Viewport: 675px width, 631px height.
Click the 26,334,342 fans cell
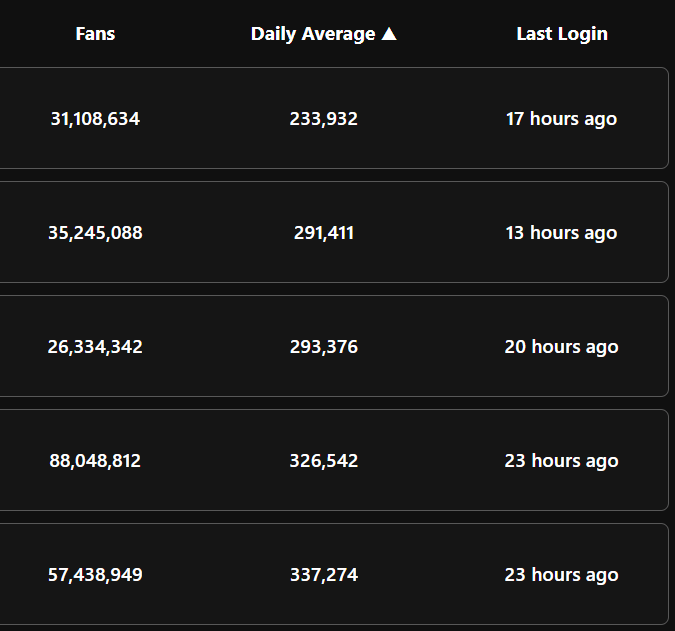tap(95, 347)
